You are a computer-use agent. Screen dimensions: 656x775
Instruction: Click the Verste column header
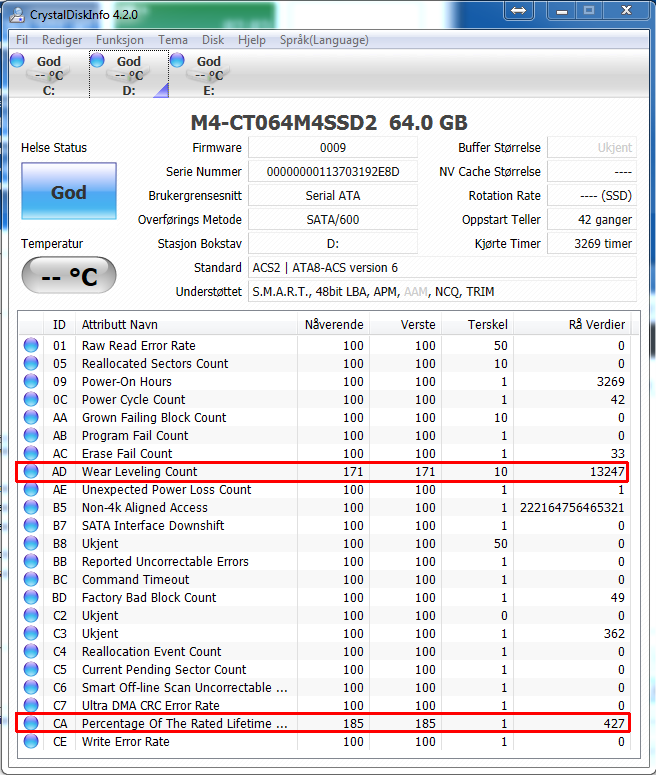[406, 324]
